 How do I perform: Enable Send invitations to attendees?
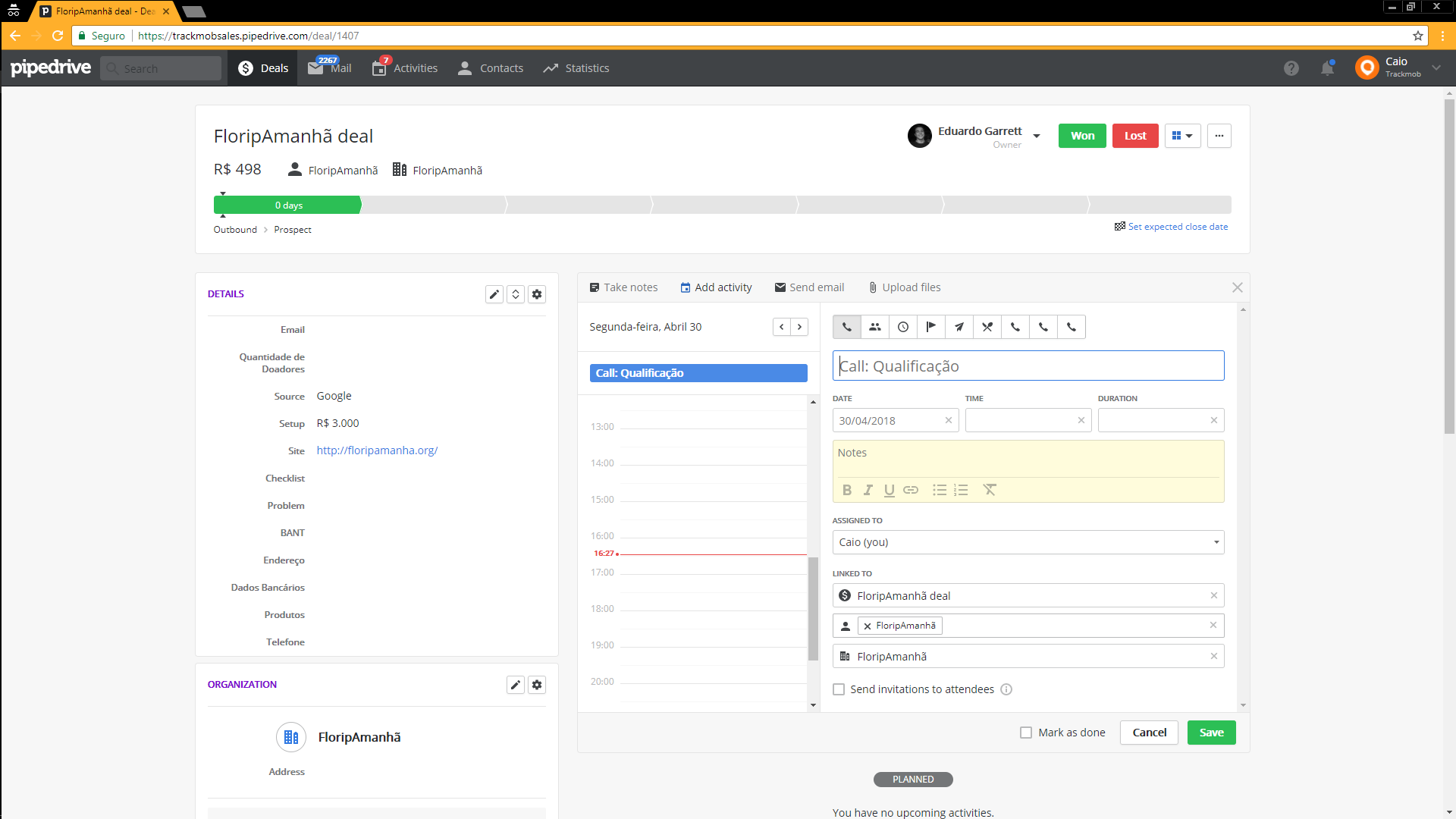point(839,689)
